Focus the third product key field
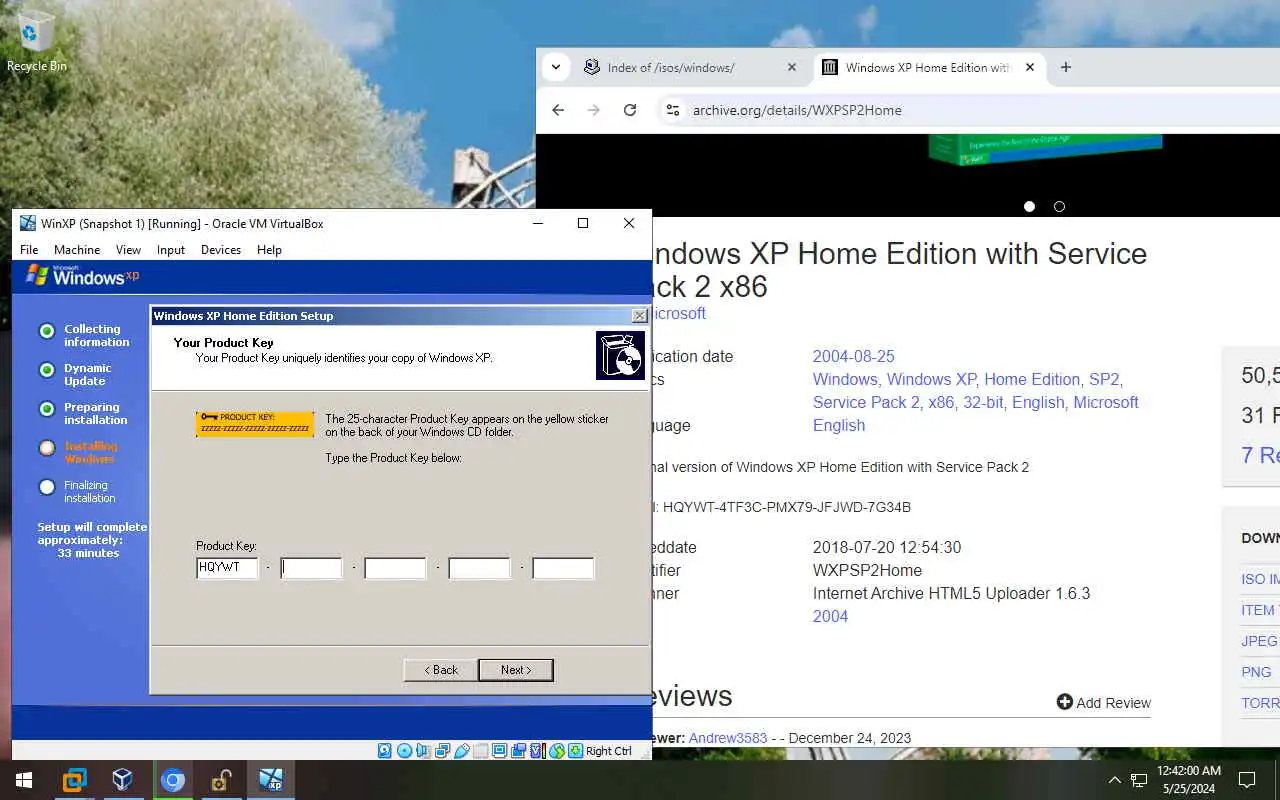The height and width of the screenshot is (800, 1280). point(395,568)
